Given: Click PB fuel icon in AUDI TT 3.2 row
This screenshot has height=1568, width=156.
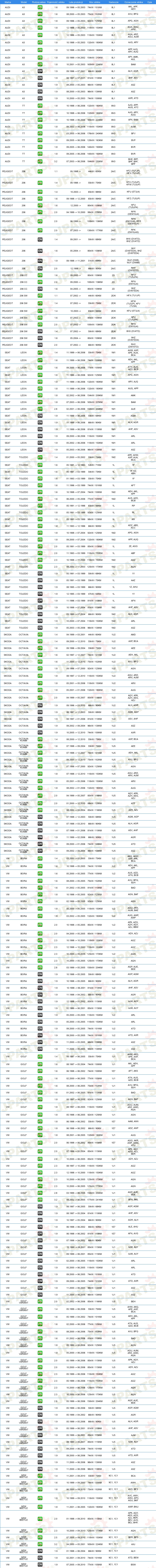Looking at the screenshot, I should 40,161.
